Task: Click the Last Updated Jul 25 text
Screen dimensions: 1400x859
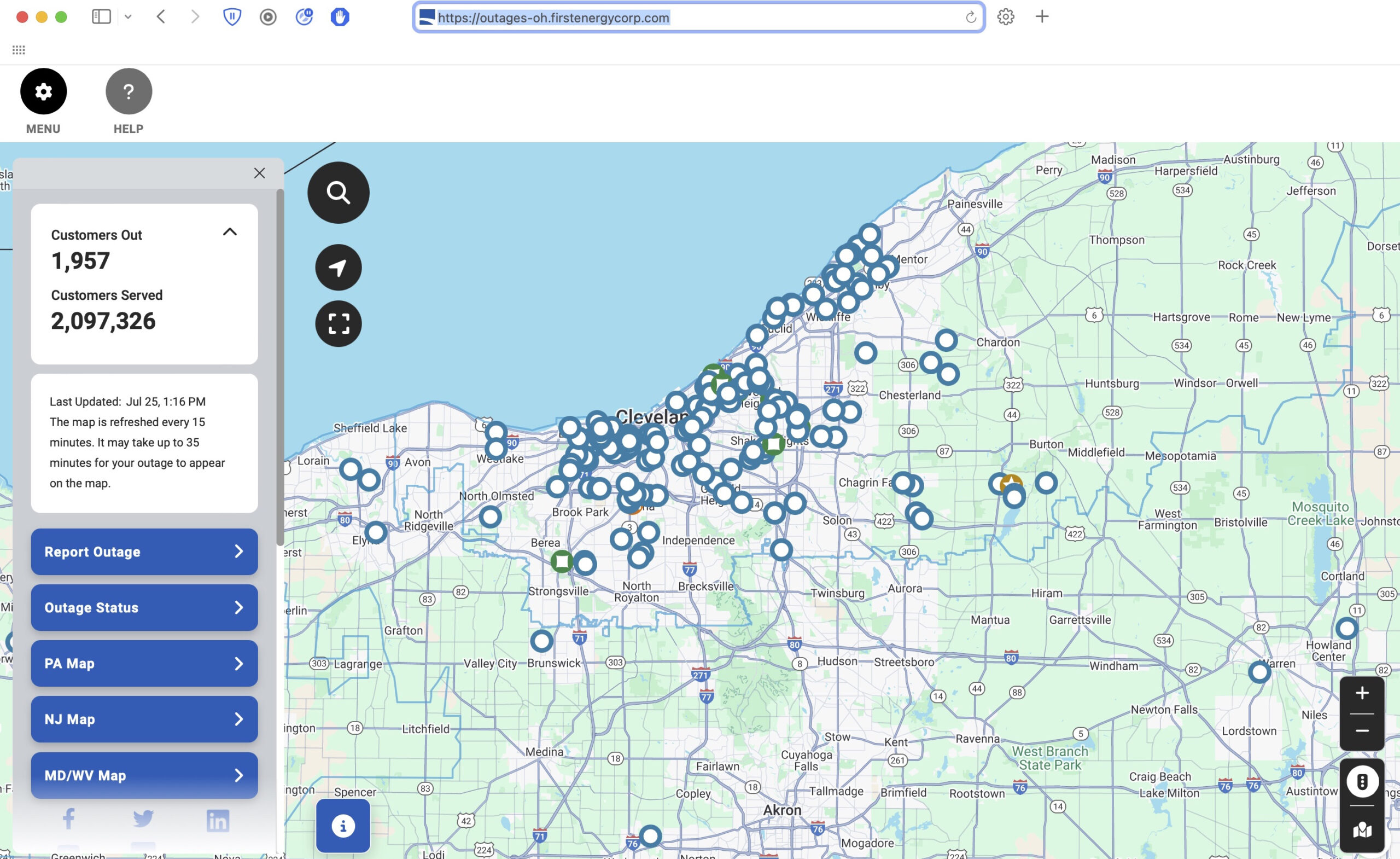Action: point(127,402)
